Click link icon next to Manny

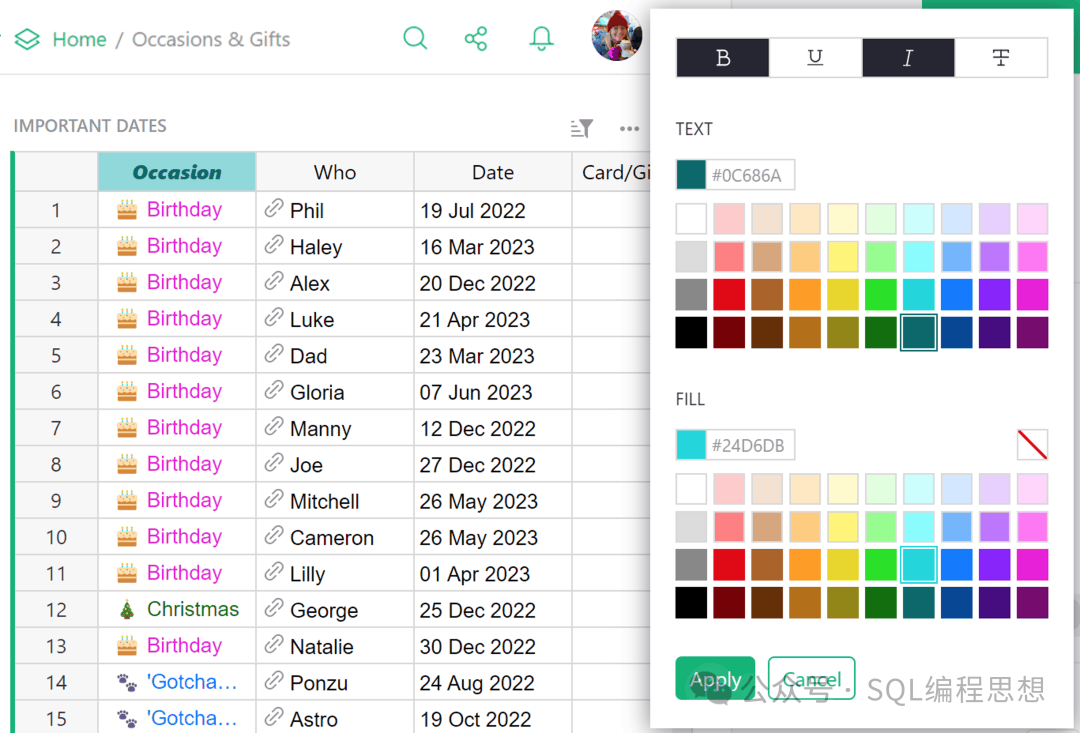click(x=274, y=426)
